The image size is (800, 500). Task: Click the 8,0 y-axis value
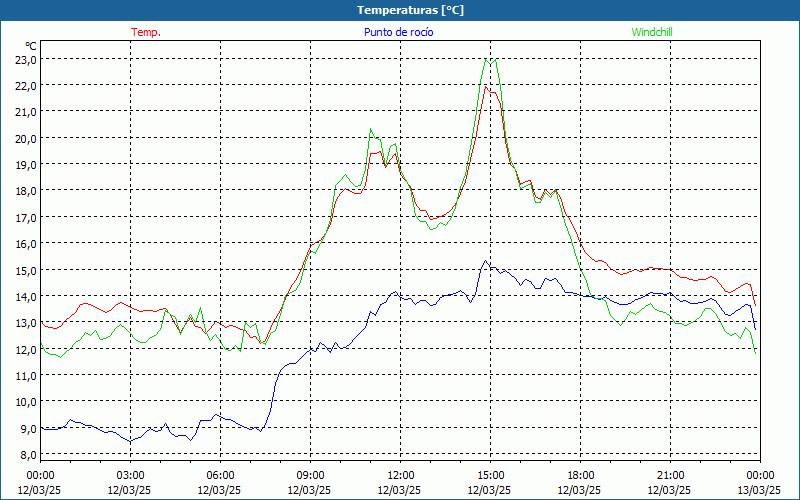28,455
